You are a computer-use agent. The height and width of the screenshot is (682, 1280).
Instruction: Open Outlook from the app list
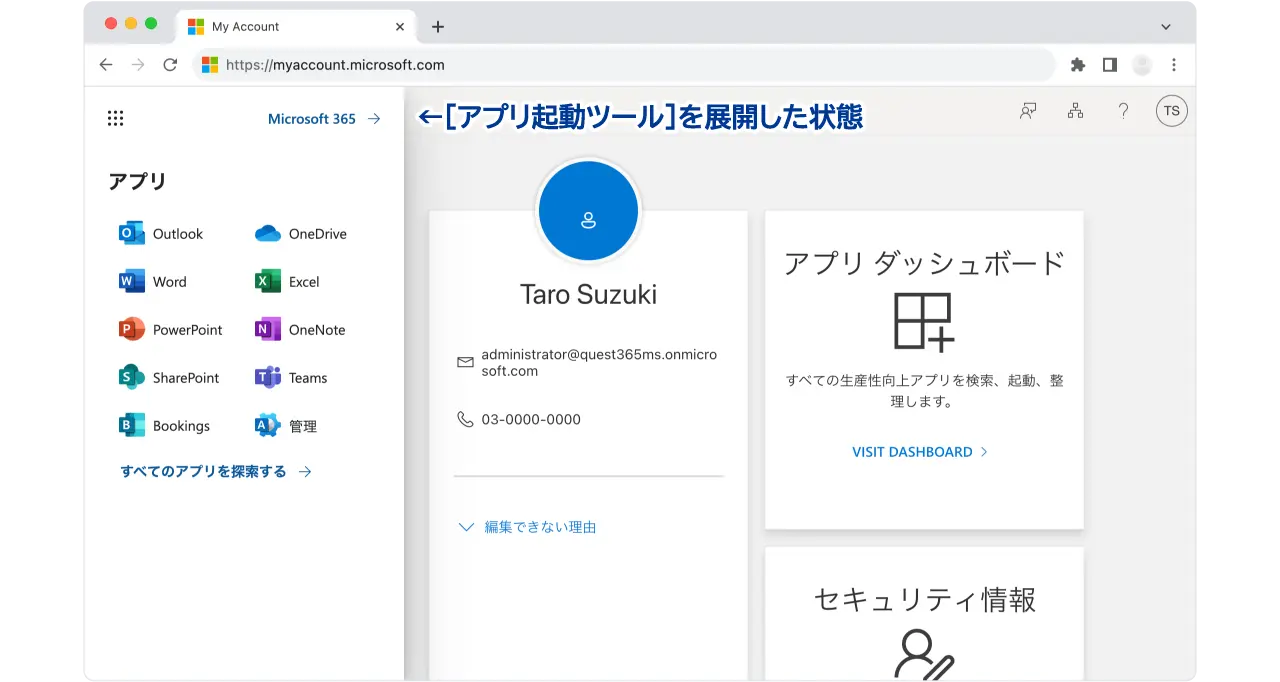tap(160, 233)
